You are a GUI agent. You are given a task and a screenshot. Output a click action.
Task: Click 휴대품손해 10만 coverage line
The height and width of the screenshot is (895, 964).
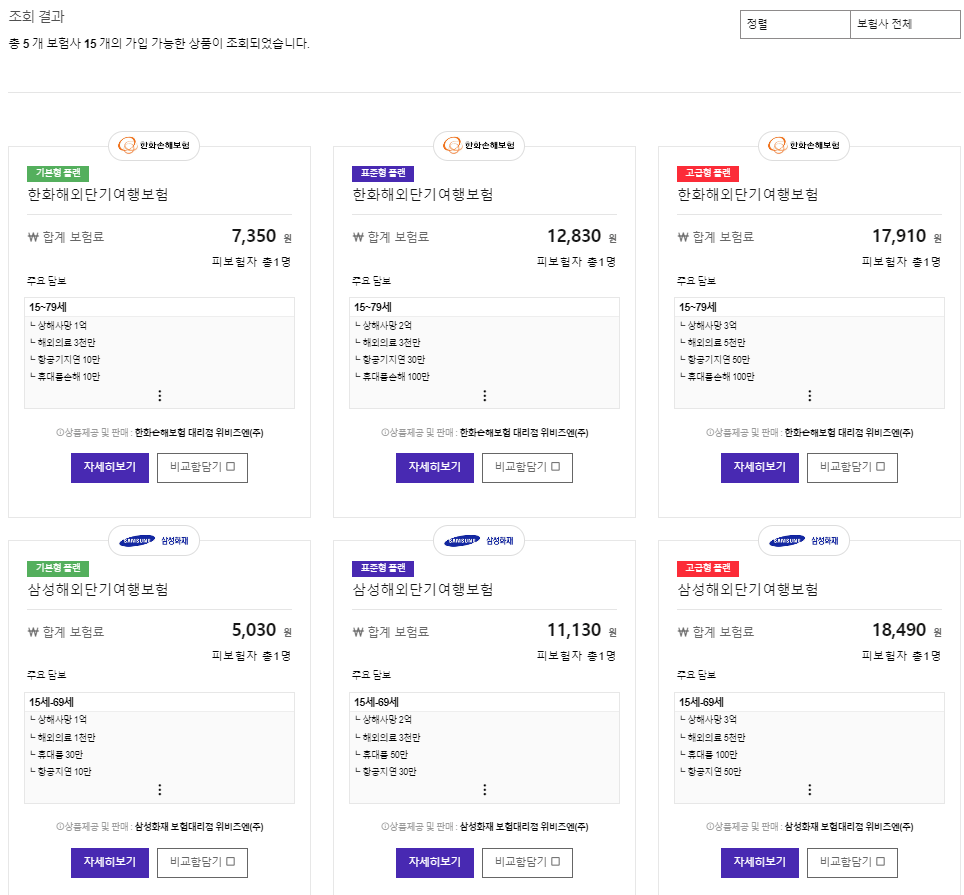click(x=68, y=376)
